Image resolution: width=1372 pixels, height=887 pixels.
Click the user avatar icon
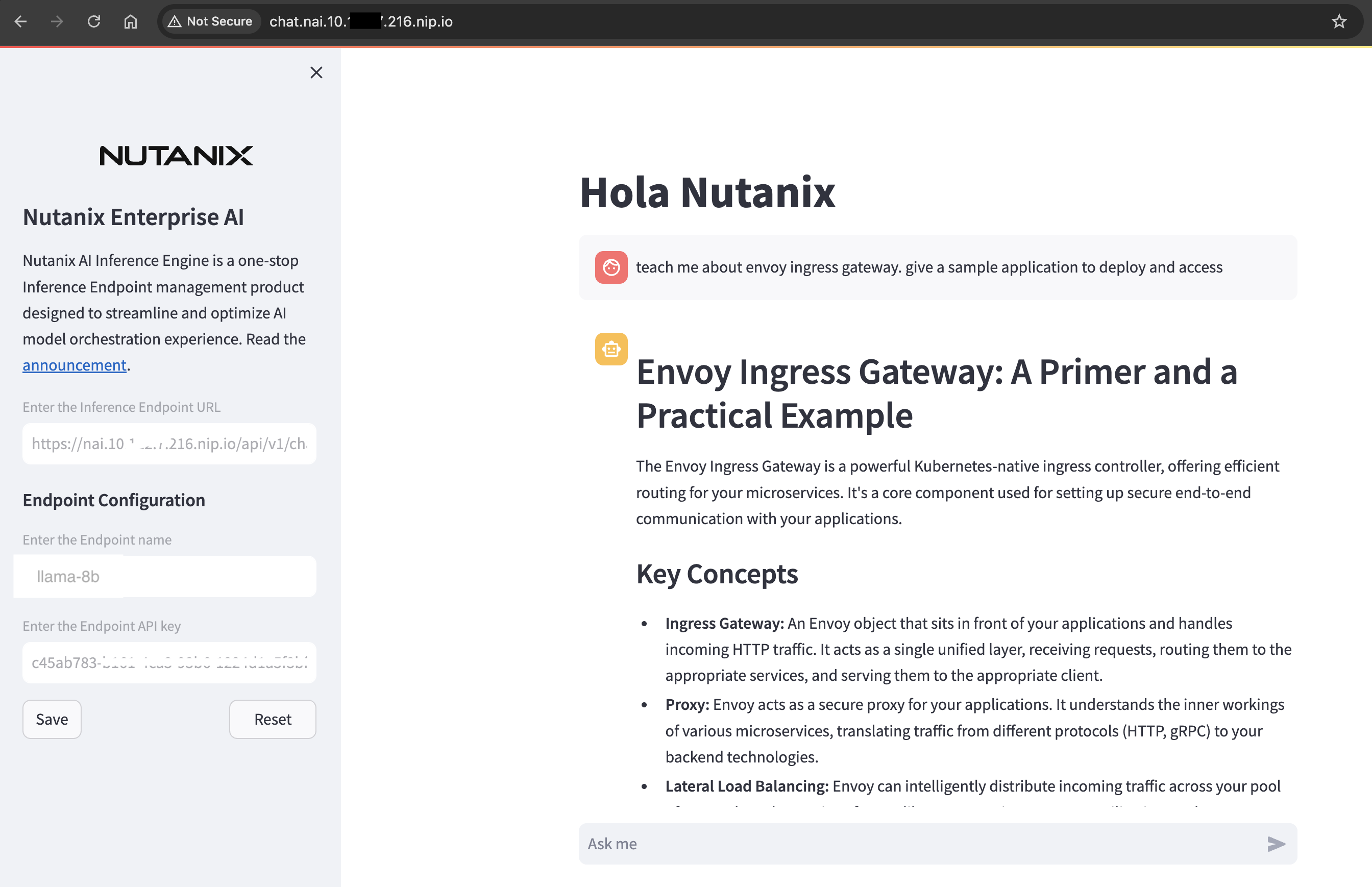tap(611, 267)
